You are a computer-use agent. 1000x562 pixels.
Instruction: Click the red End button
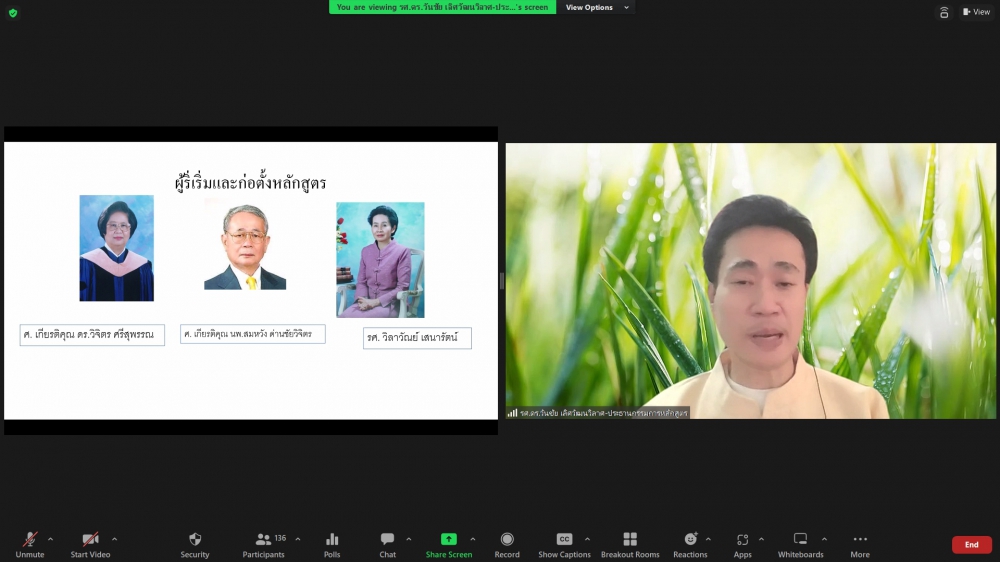pyautogui.click(x=971, y=545)
